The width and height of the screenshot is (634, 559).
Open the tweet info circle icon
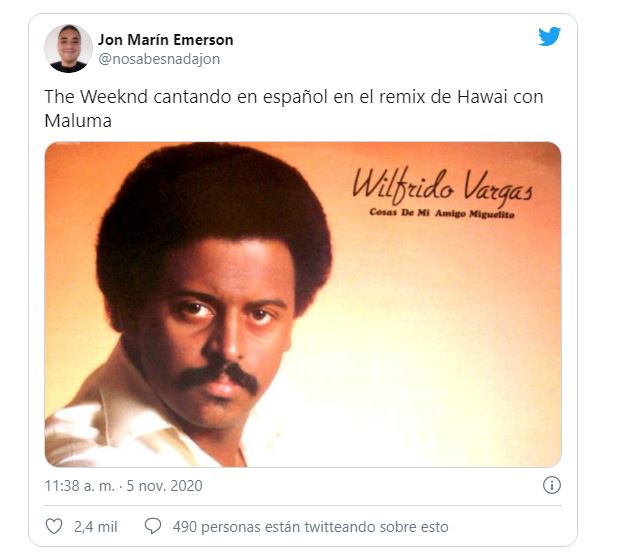pos(552,485)
